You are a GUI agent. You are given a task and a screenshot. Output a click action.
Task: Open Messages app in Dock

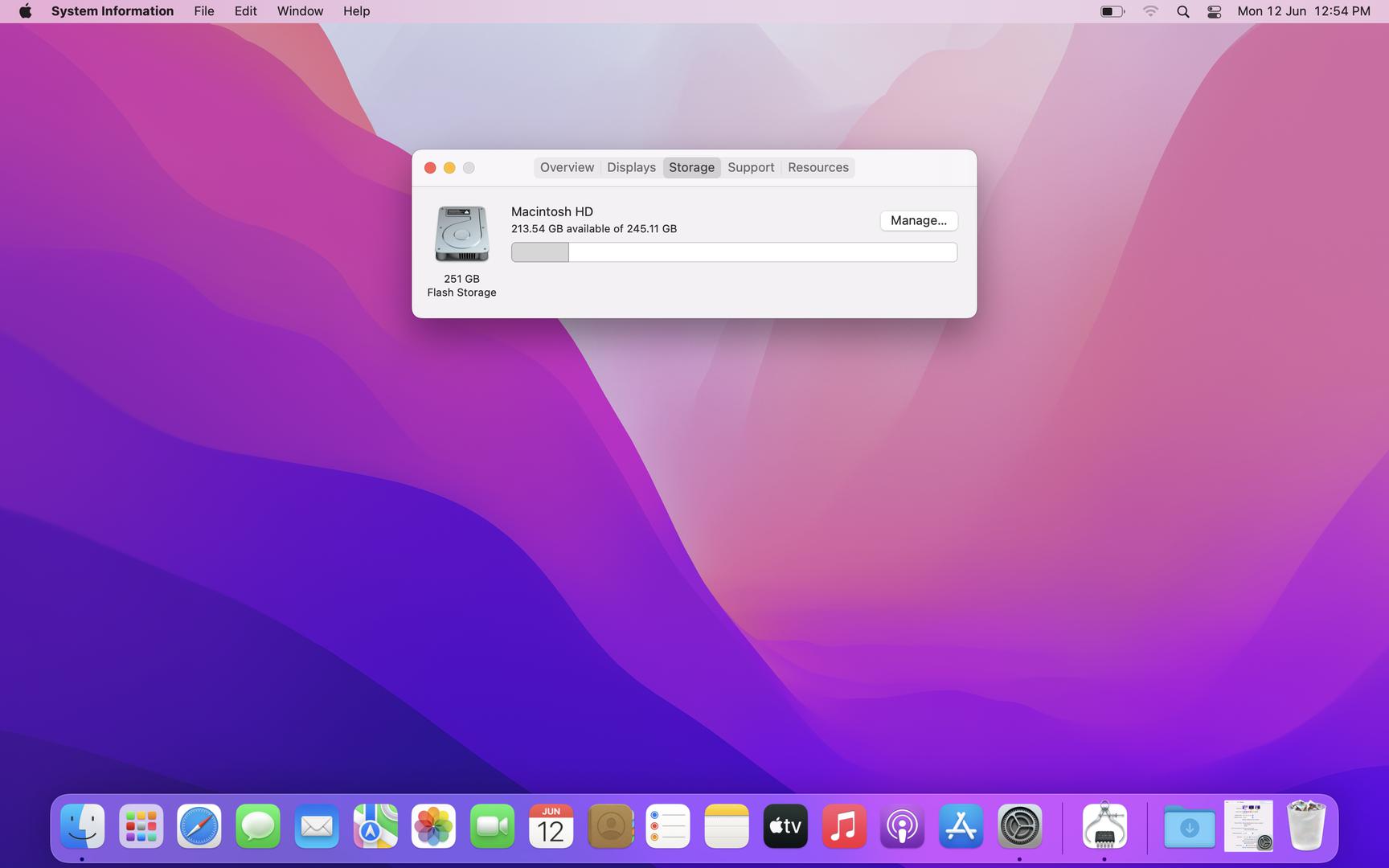[x=258, y=826]
